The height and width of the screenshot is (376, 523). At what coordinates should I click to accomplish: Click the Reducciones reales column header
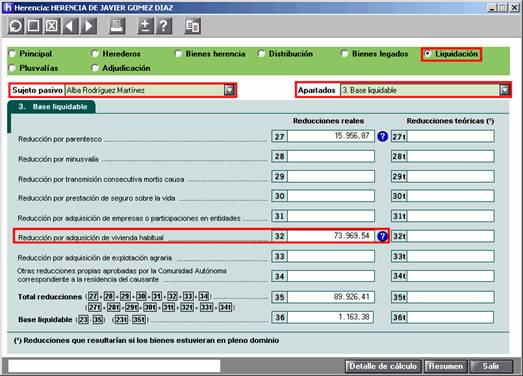[328, 121]
